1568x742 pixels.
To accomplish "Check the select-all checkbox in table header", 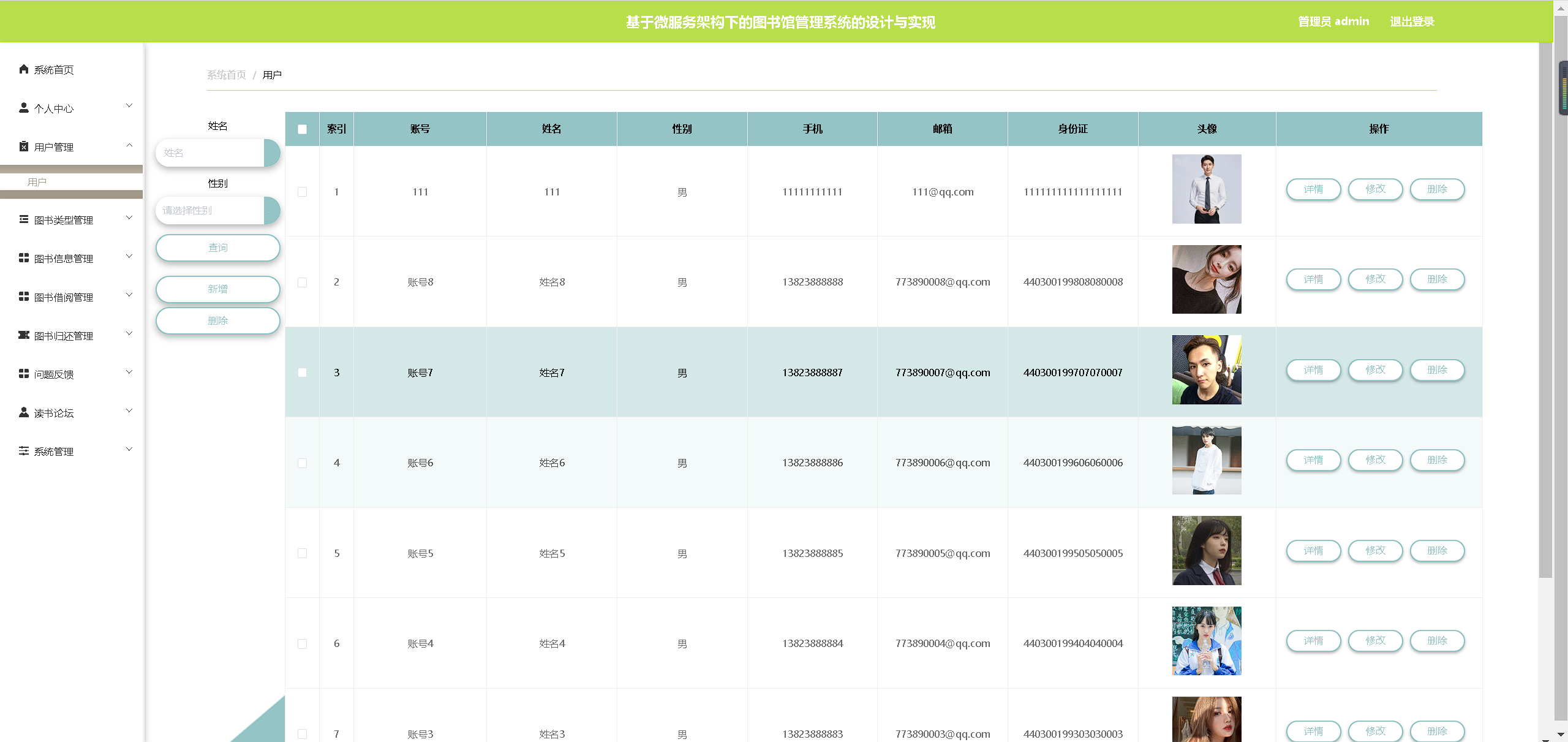I will pos(301,129).
